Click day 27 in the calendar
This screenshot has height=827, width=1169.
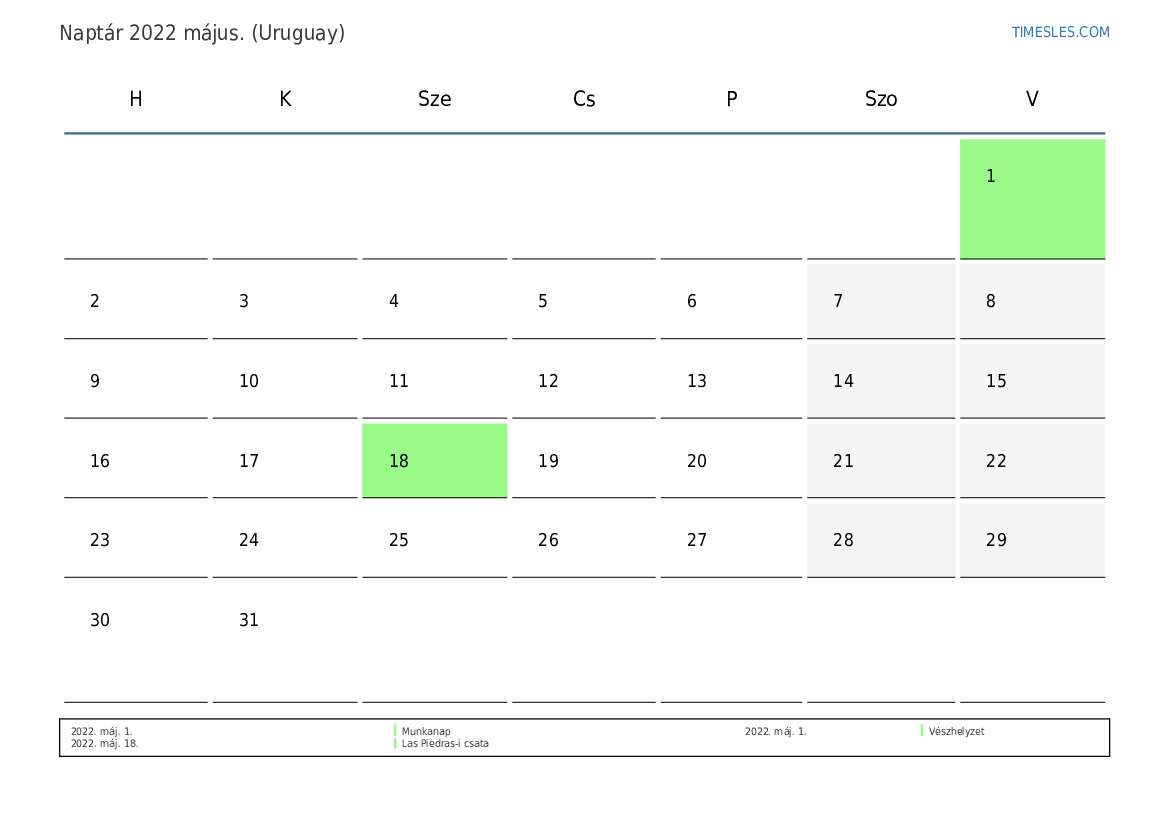tap(731, 540)
